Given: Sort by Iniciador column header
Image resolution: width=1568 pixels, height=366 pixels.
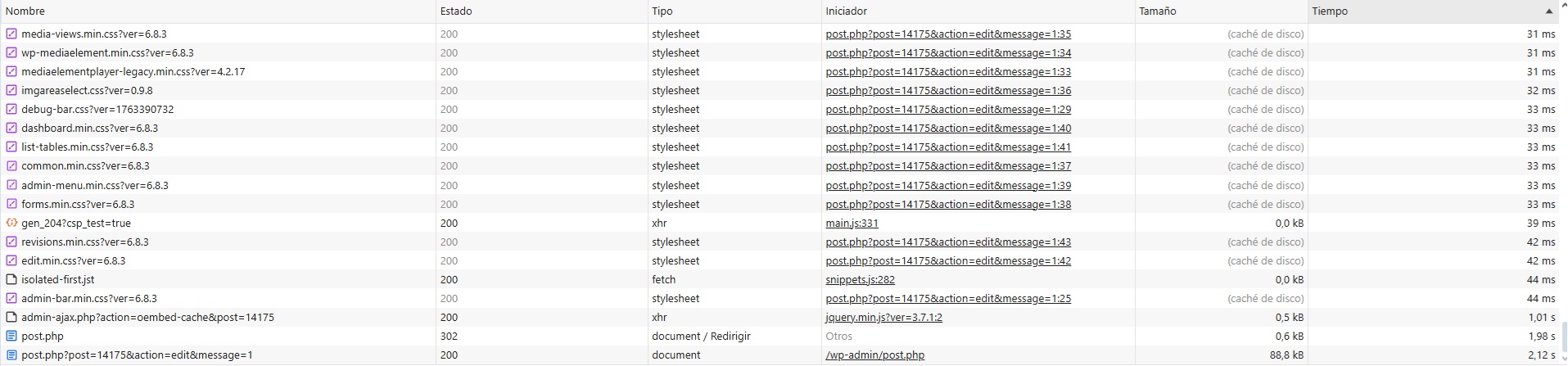Looking at the screenshot, I should [846, 11].
